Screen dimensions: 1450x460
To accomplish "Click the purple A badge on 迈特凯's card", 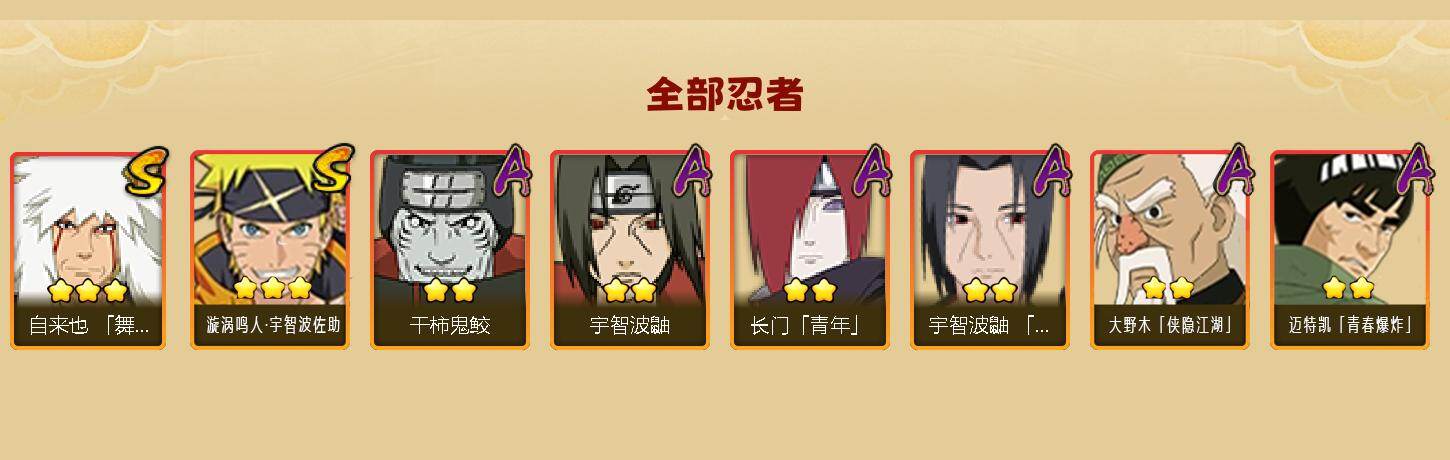I will [x=1415, y=169].
